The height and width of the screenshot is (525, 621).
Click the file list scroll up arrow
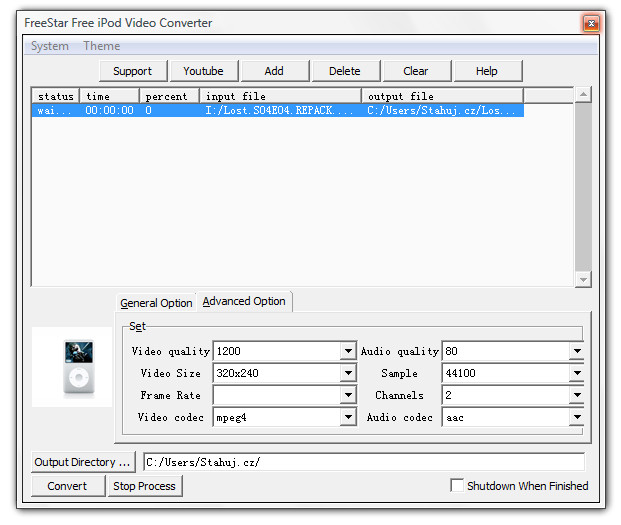583,94
